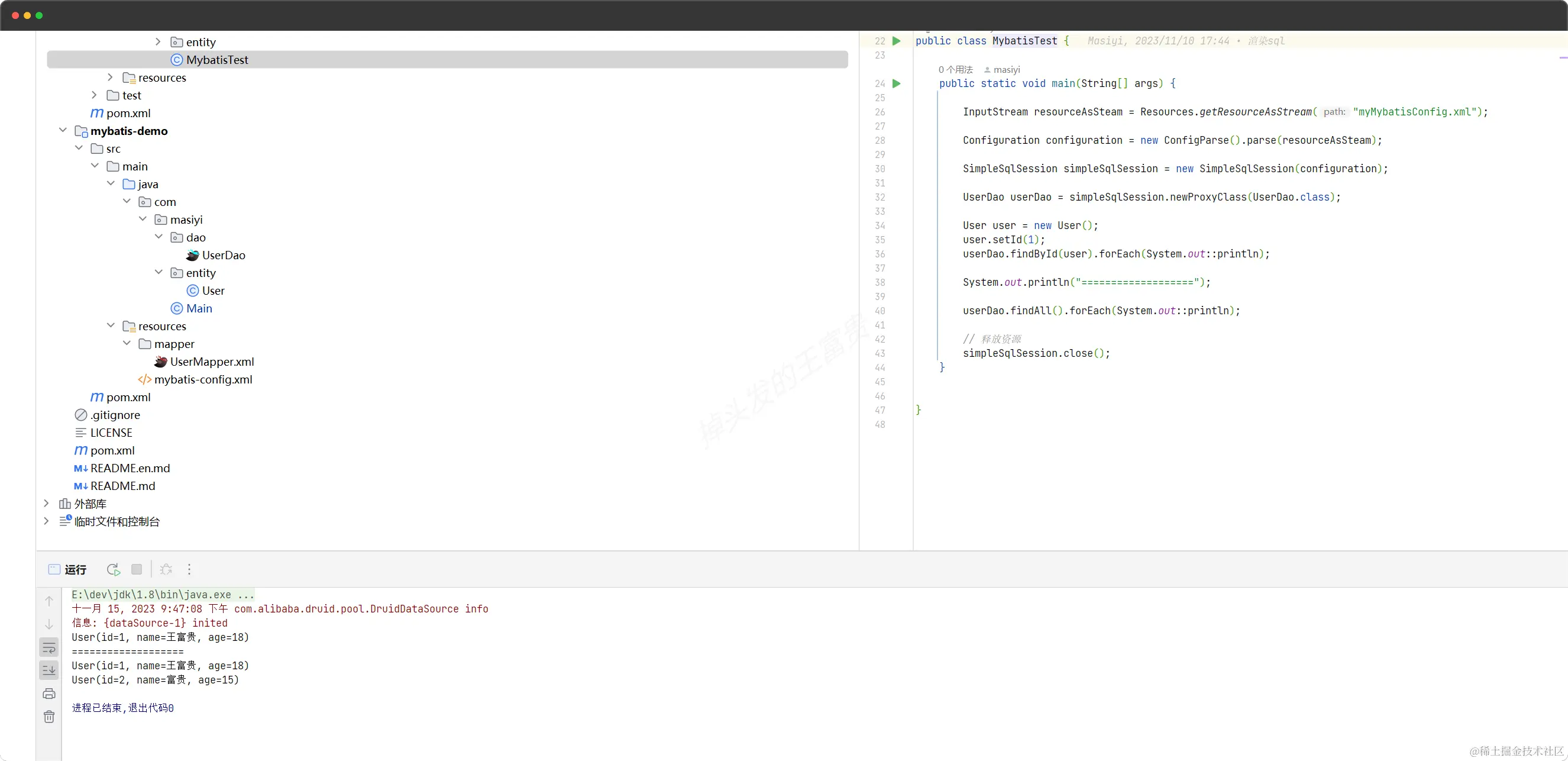Open the UserDao file
The height and width of the screenshot is (761, 1568).
[223, 255]
